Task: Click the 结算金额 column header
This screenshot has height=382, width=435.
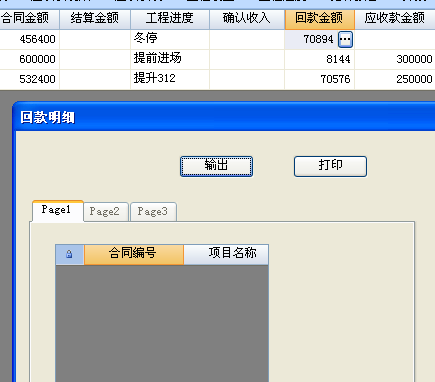Action: point(95,19)
